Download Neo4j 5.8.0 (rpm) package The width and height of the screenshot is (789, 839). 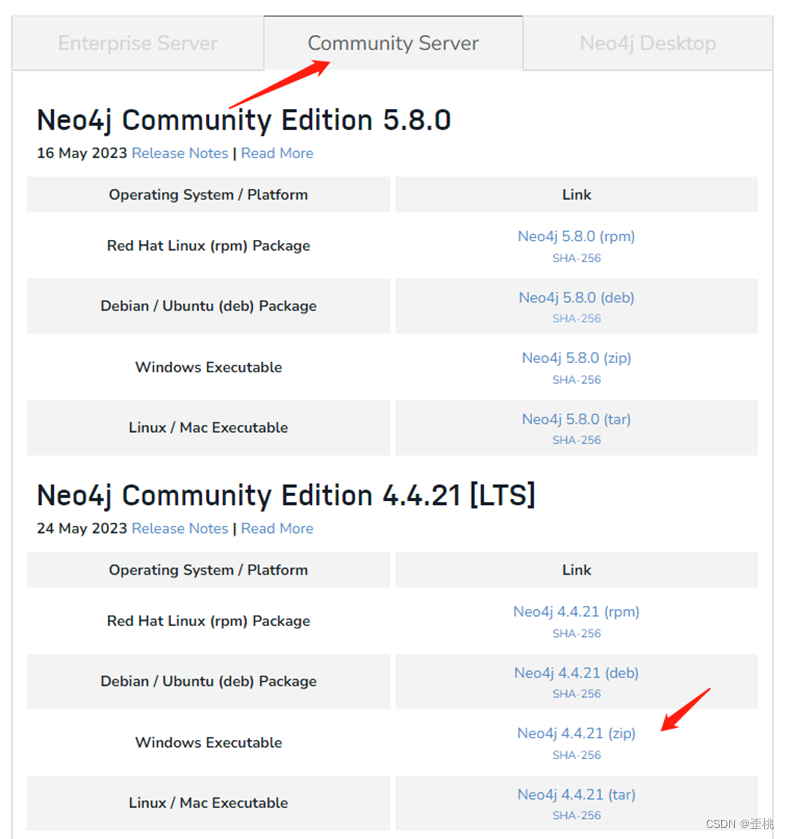pyautogui.click(x=576, y=237)
